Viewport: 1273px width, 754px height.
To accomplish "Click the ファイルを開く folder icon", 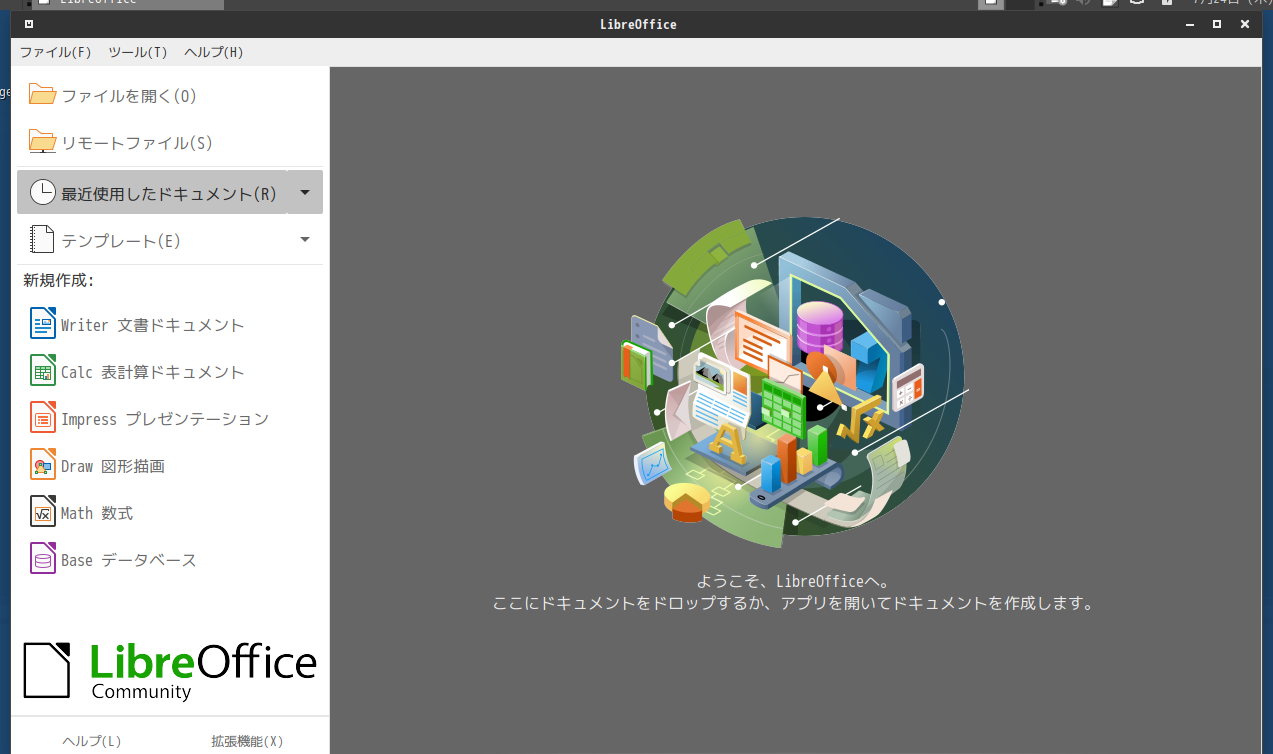I will (x=42, y=95).
